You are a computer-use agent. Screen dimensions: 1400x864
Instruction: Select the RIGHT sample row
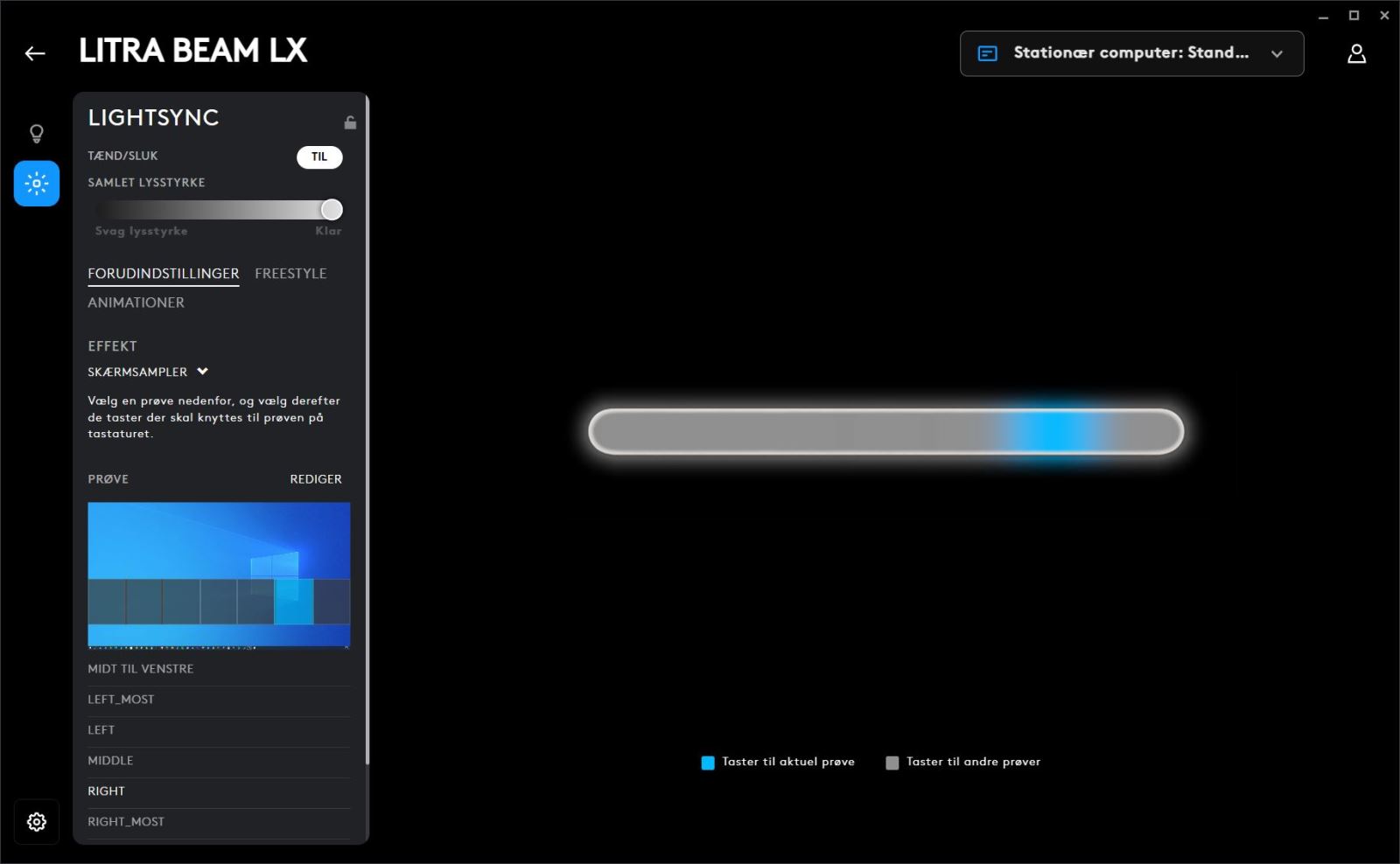pos(219,791)
